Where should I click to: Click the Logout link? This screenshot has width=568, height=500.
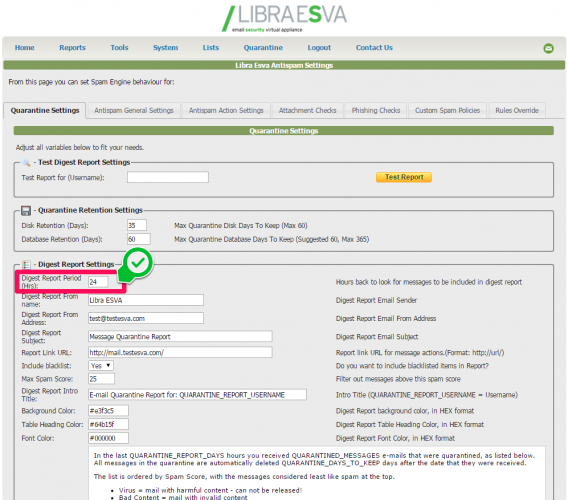319,47
